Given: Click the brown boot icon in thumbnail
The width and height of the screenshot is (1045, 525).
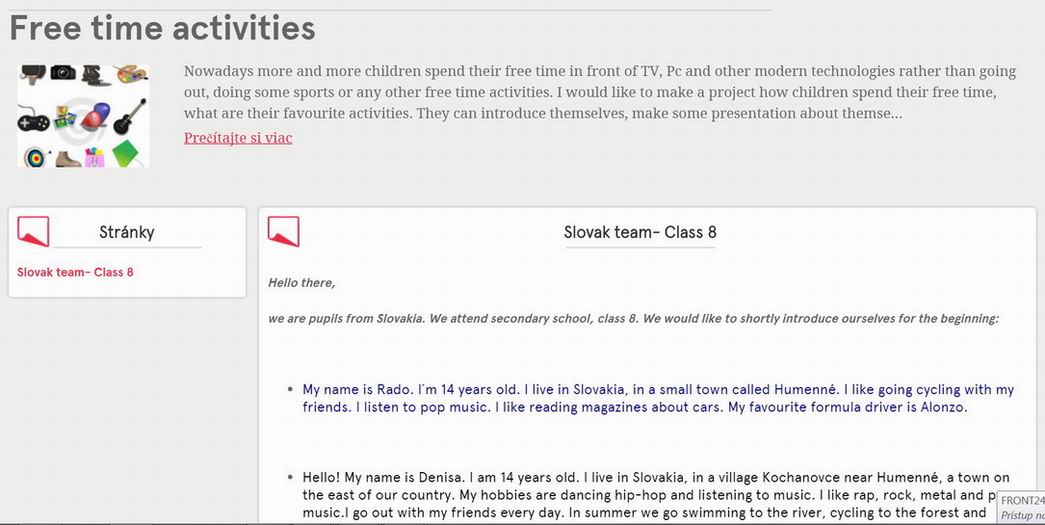Looking at the screenshot, I should pyautogui.click(x=68, y=159).
